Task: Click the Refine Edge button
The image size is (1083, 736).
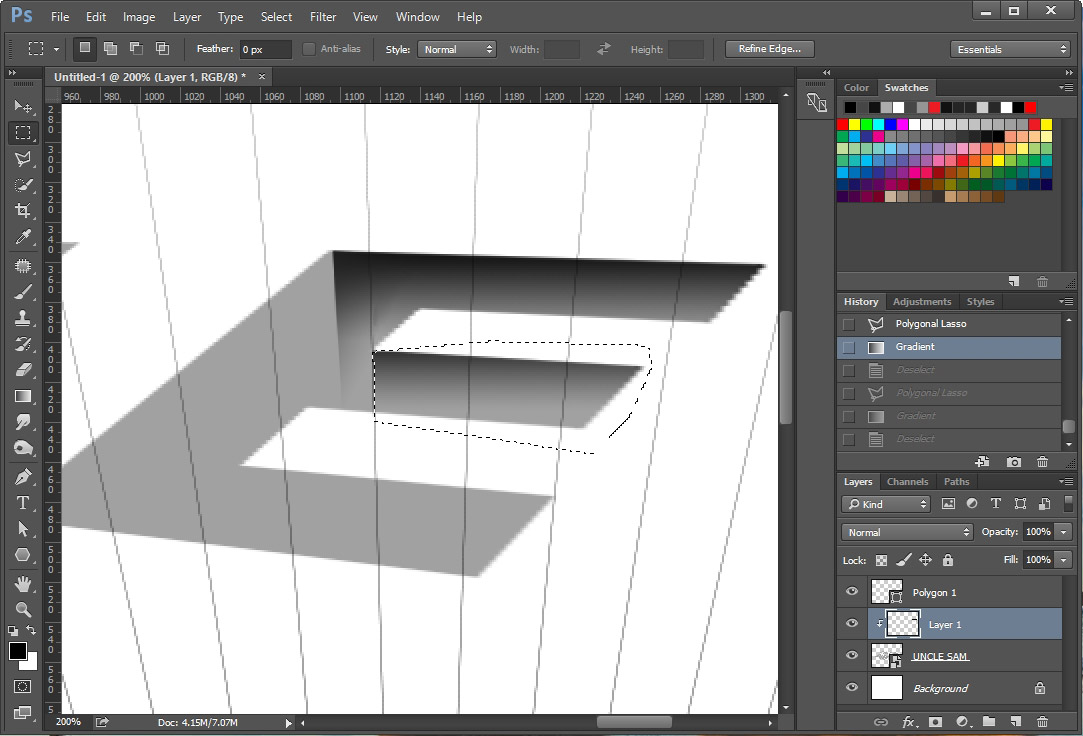Action: coord(768,48)
